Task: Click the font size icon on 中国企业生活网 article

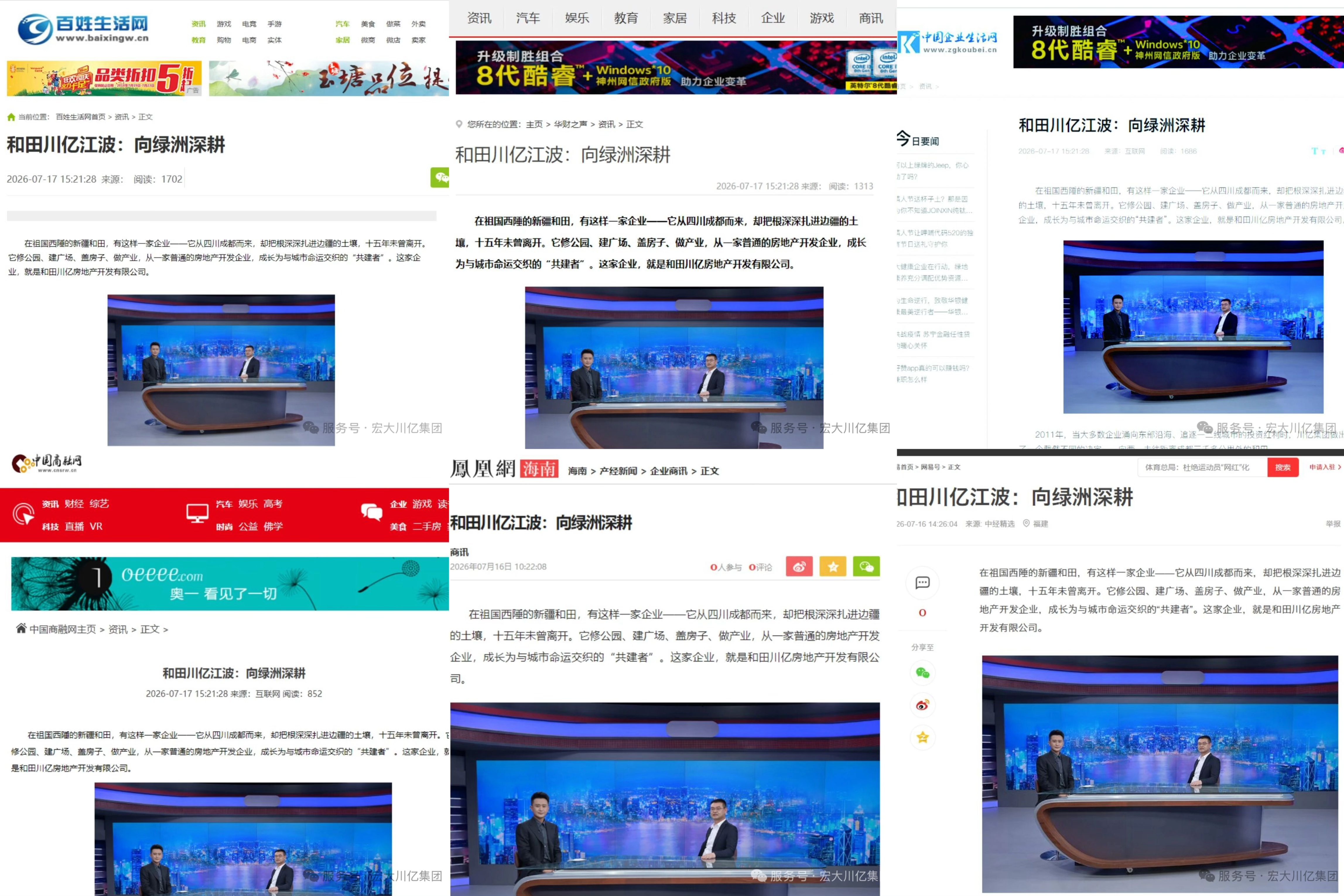Action: [x=1318, y=151]
